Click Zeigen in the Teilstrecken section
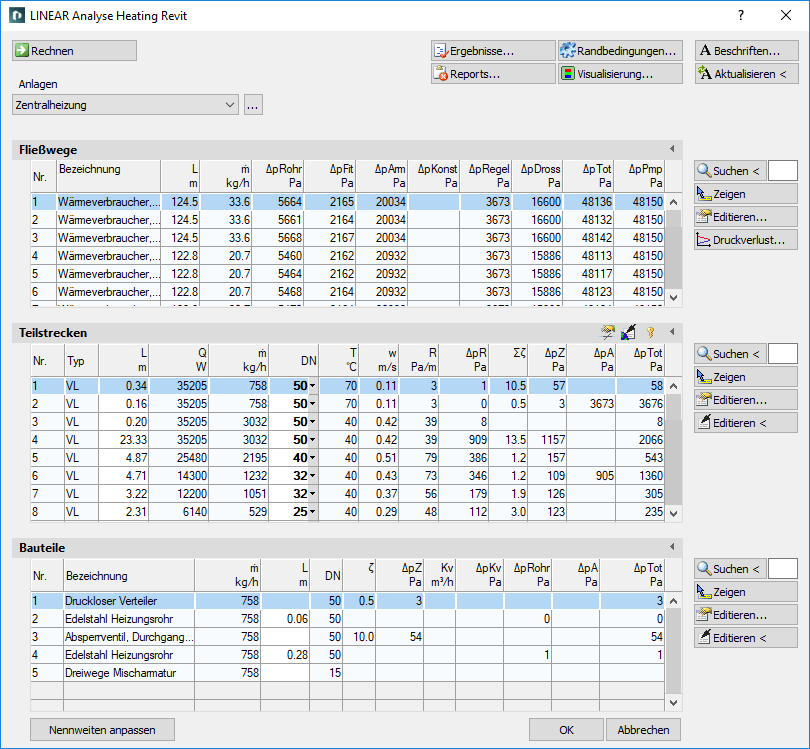The width and height of the screenshot is (810, 749). click(746, 377)
